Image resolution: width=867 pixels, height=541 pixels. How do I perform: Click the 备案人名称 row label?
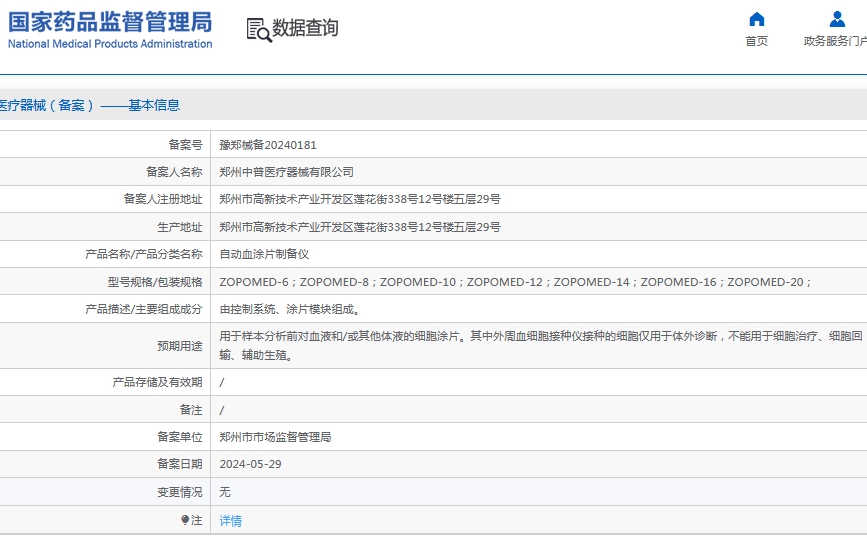pyautogui.click(x=174, y=172)
